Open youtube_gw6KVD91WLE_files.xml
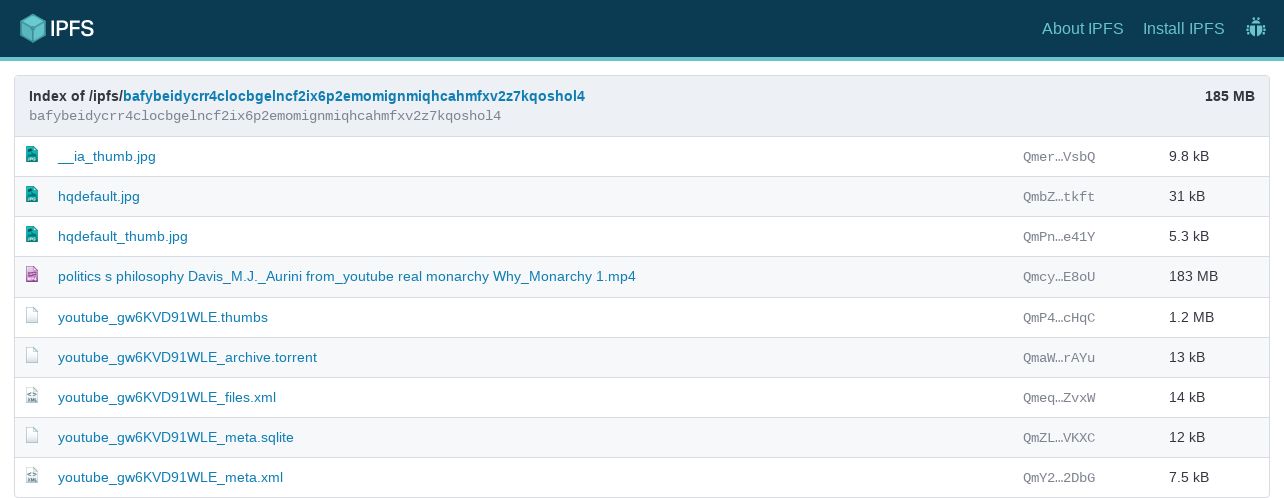 point(167,397)
